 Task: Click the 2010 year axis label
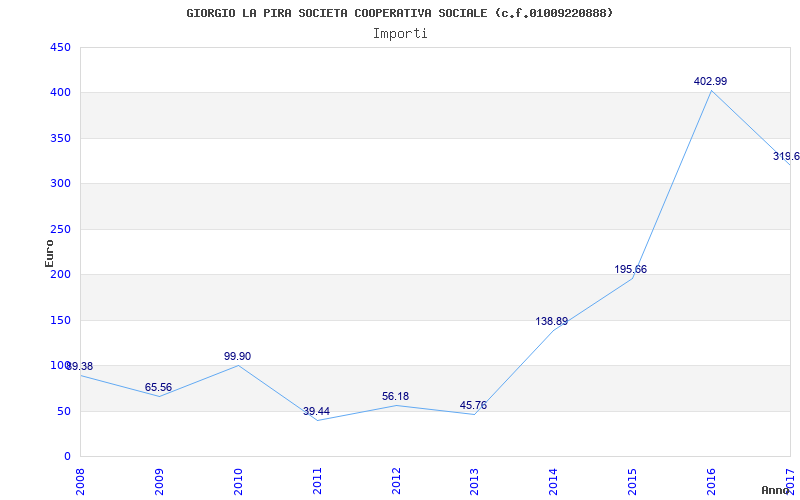pos(238,481)
